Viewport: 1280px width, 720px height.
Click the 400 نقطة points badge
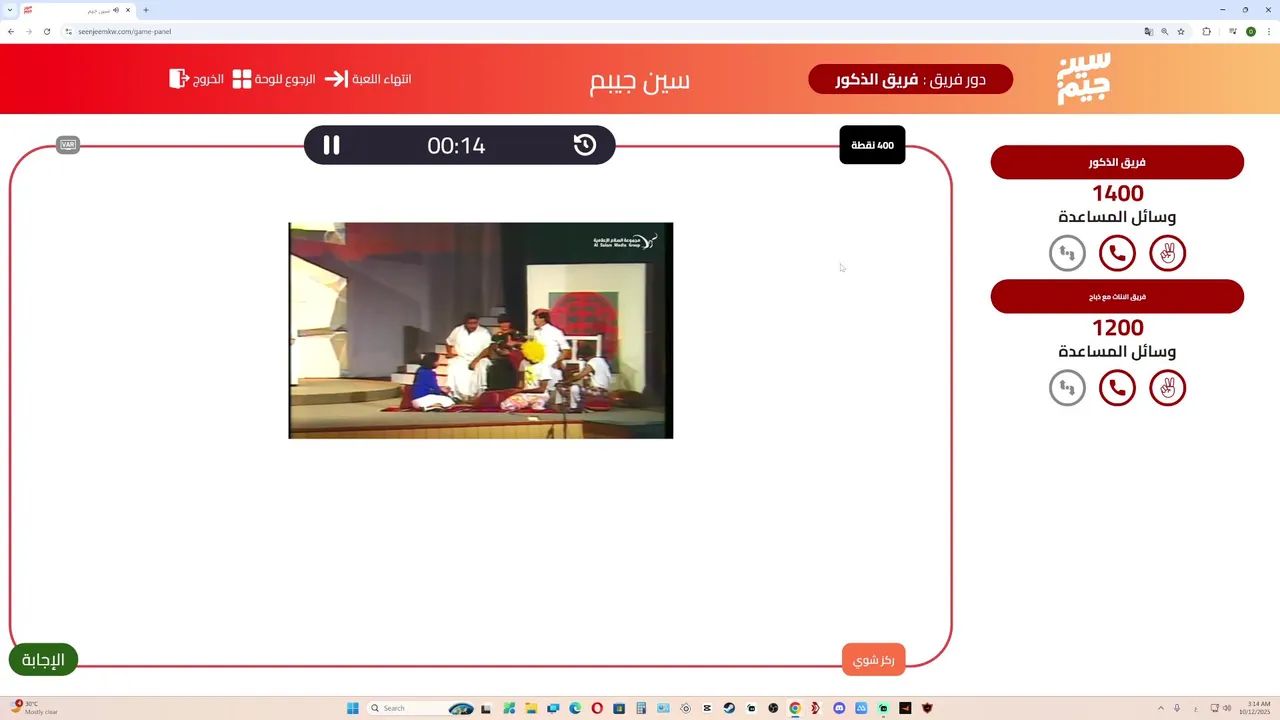(x=872, y=145)
